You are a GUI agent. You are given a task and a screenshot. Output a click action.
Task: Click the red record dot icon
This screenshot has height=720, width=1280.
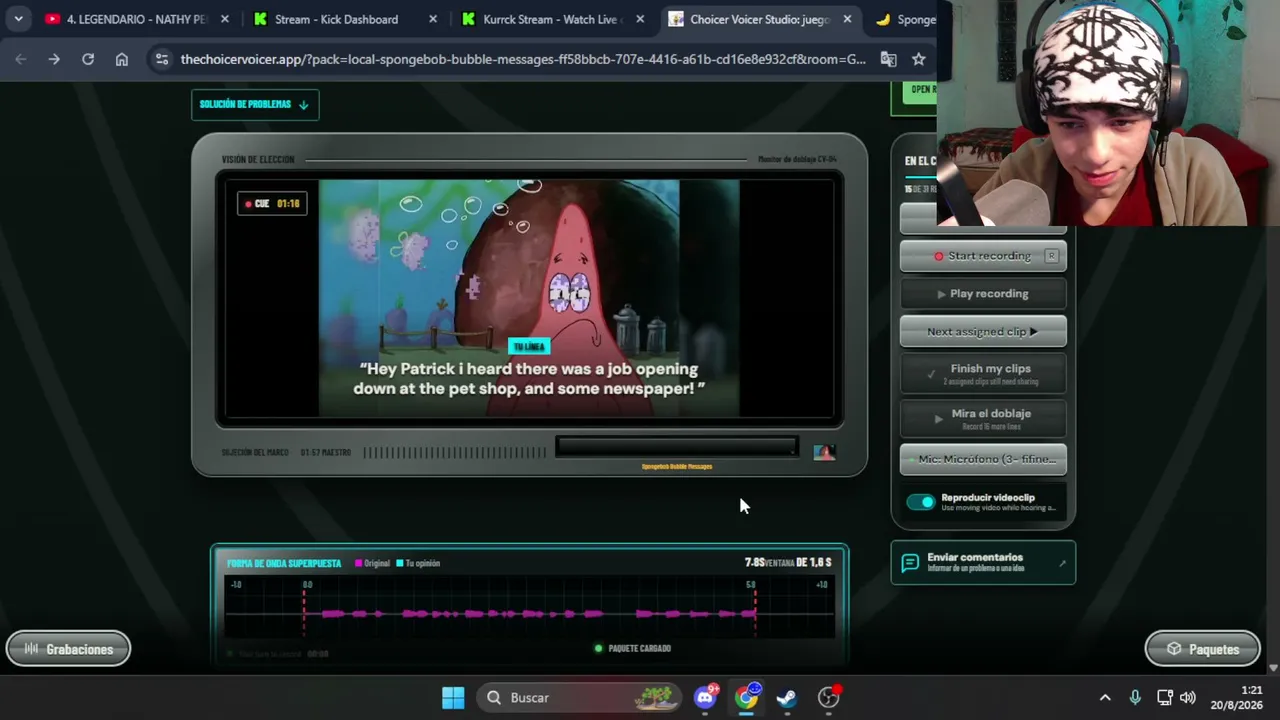coord(939,256)
